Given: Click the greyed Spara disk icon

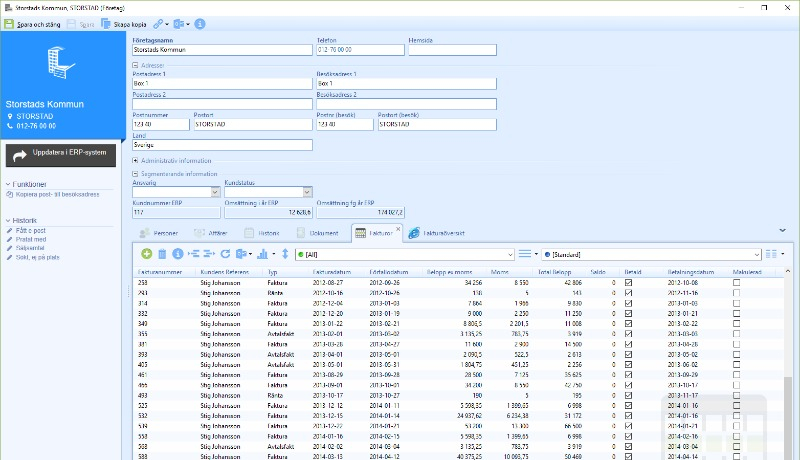Looking at the screenshot, I should pos(71,24).
